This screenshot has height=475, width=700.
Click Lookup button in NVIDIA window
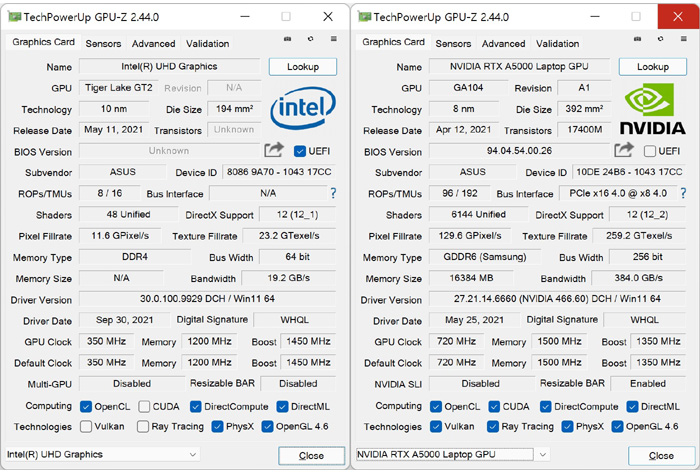coord(653,67)
